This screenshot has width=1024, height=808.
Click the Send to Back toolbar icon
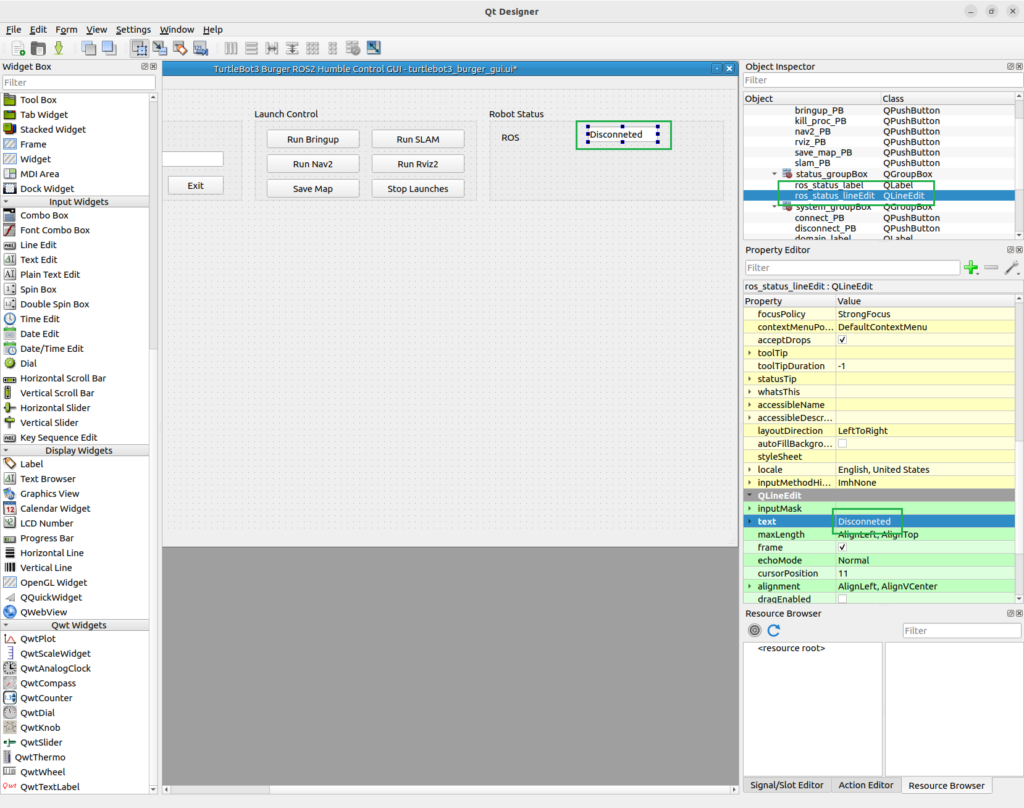(89, 48)
